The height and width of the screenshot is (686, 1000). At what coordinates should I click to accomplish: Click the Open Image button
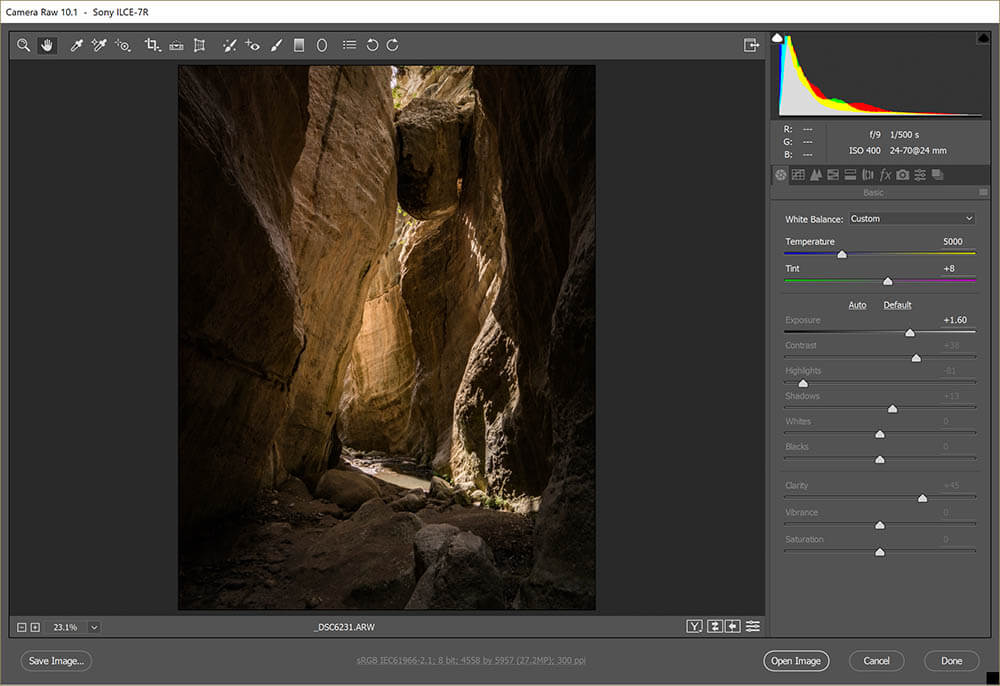pyautogui.click(x=796, y=661)
